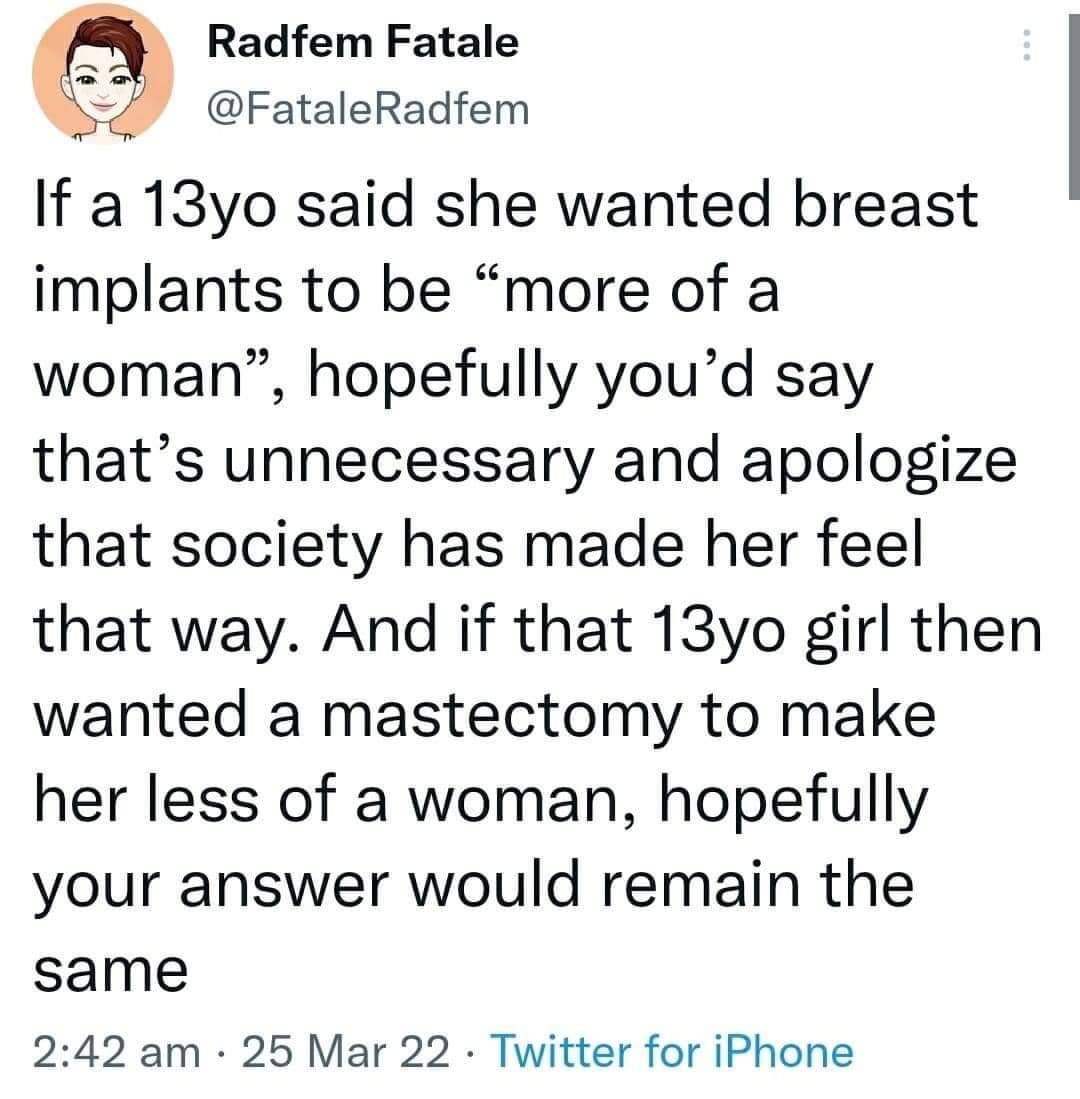Tap the word 'apologize' in the tweet
Viewport: 1080px width, 1099px height.
pos(879,462)
